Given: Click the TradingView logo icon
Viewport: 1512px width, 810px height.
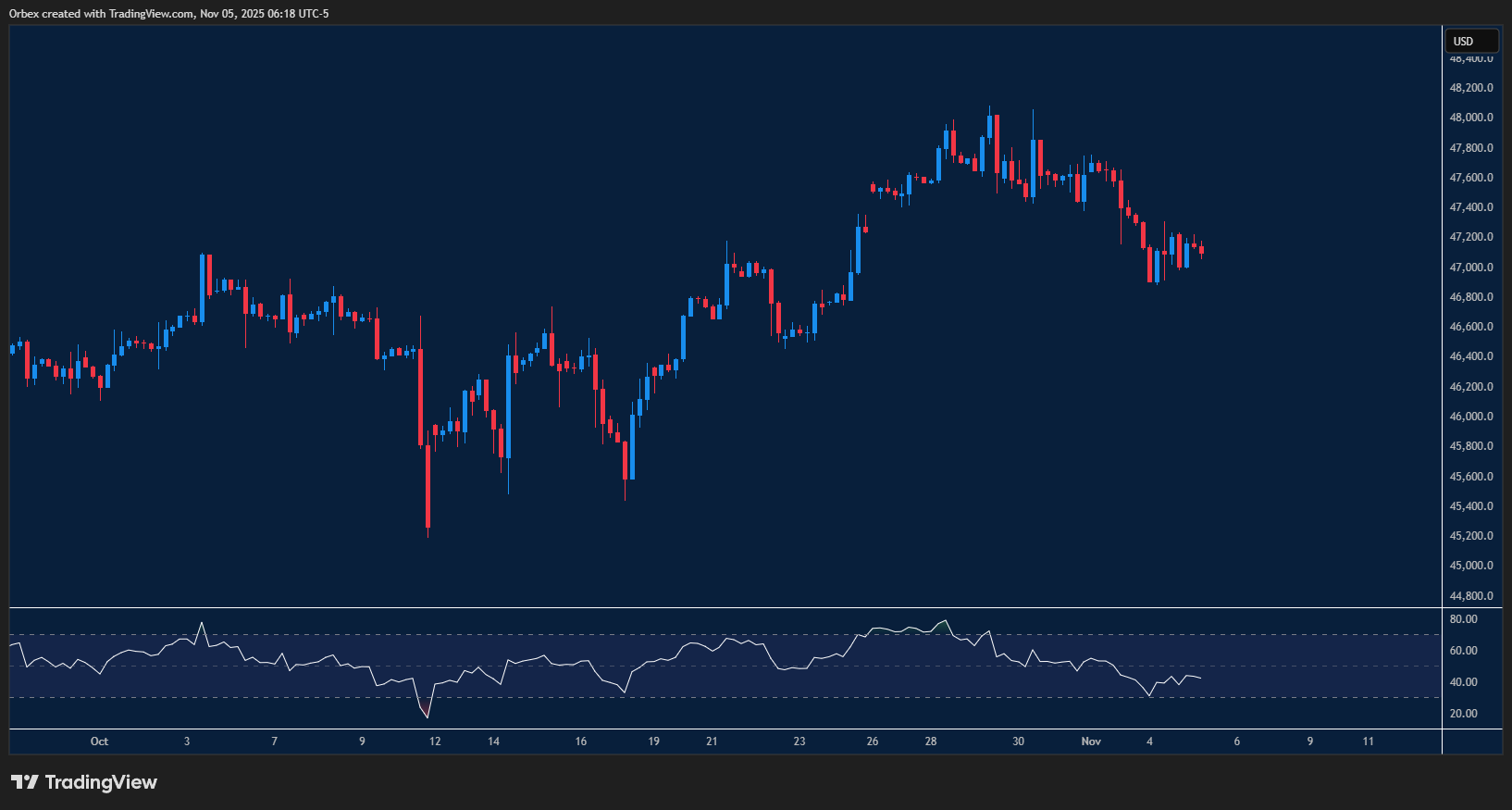Looking at the screenshot, I should click(25, 782).
